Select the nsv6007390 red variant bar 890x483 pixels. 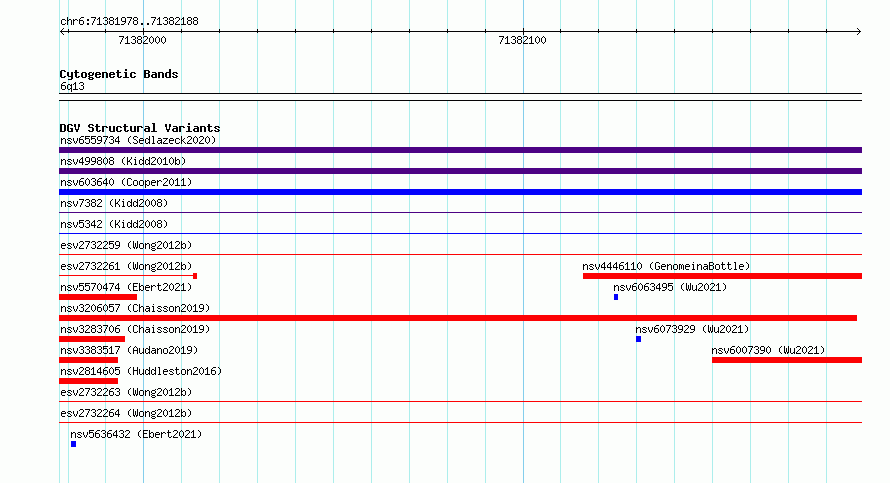[x=787, y=360]
